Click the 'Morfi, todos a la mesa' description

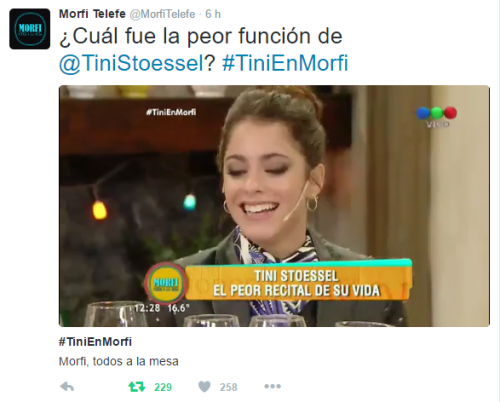pyautogui.click(x=119, y=361)
